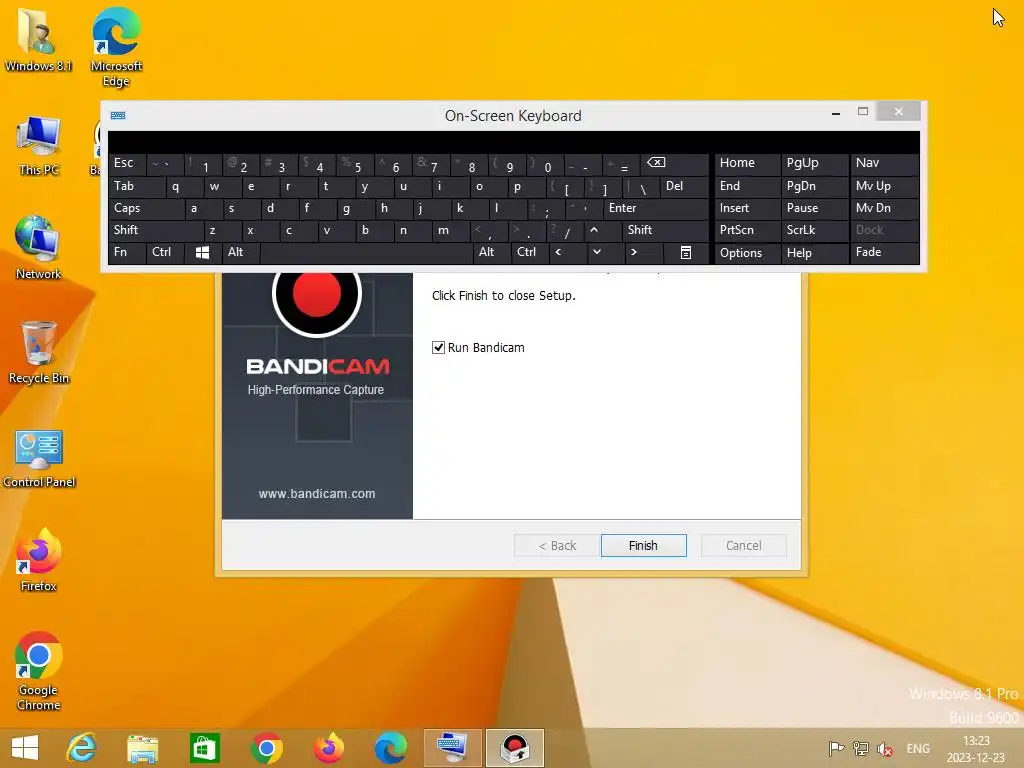The image size is (1024, 768).
Task: Open Firefox from the taskbar
Action: [328, 748]
